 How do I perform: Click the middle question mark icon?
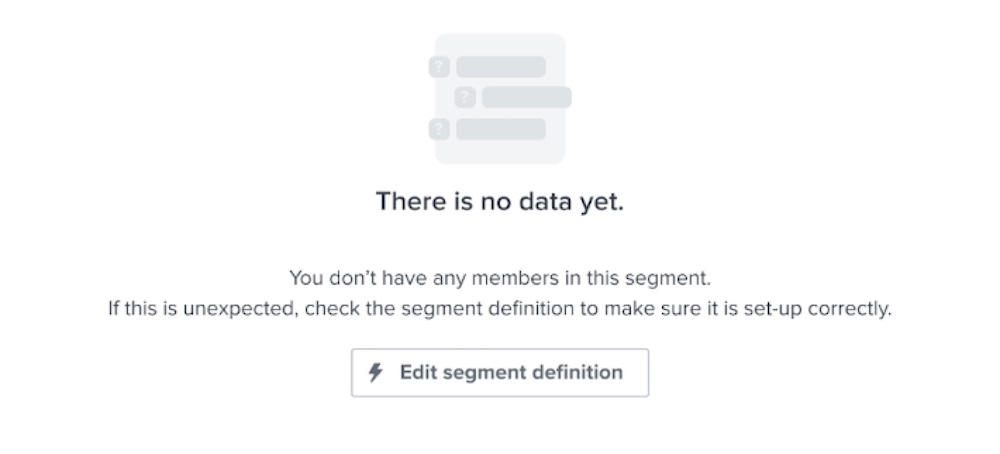465,98
